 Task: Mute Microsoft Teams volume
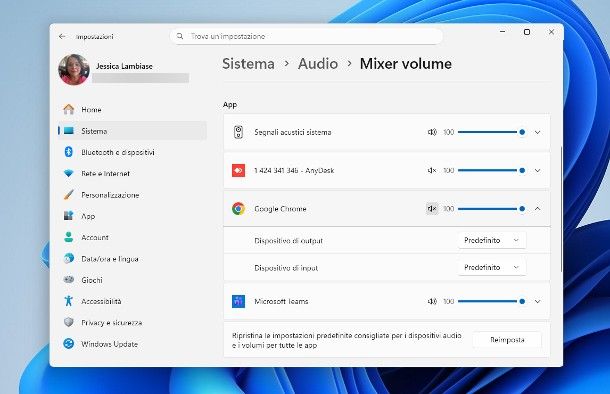[x=432, y=301]
